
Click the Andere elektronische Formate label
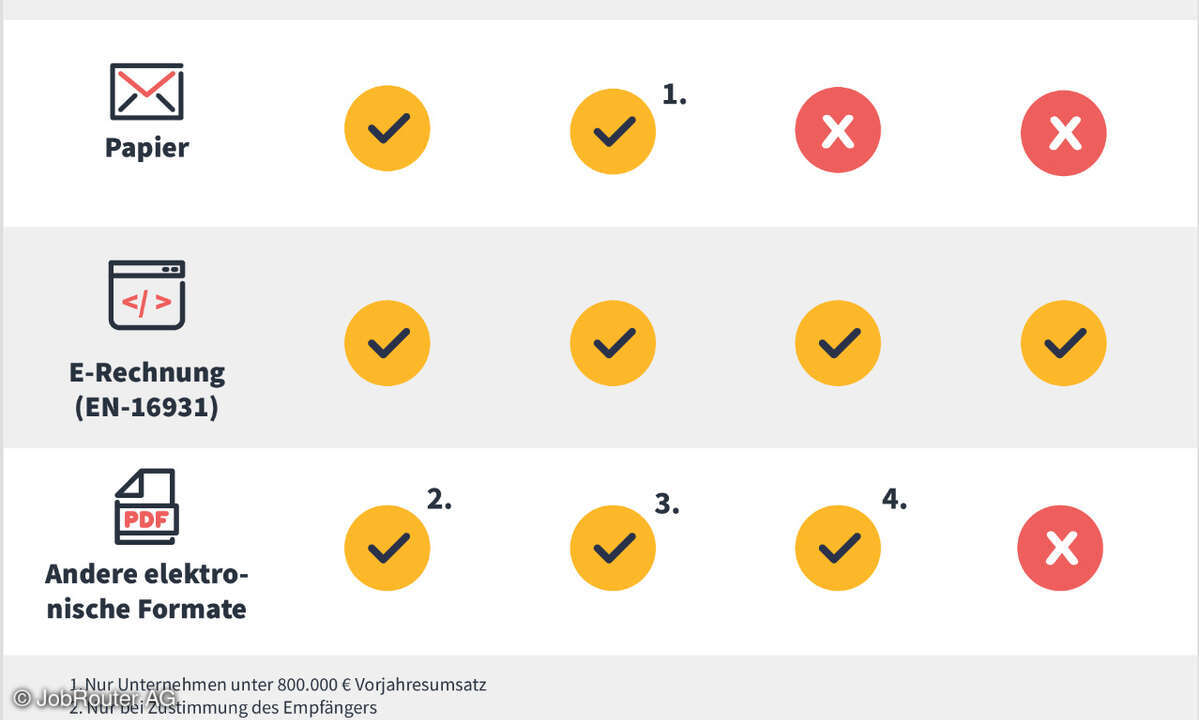(147, 592)
